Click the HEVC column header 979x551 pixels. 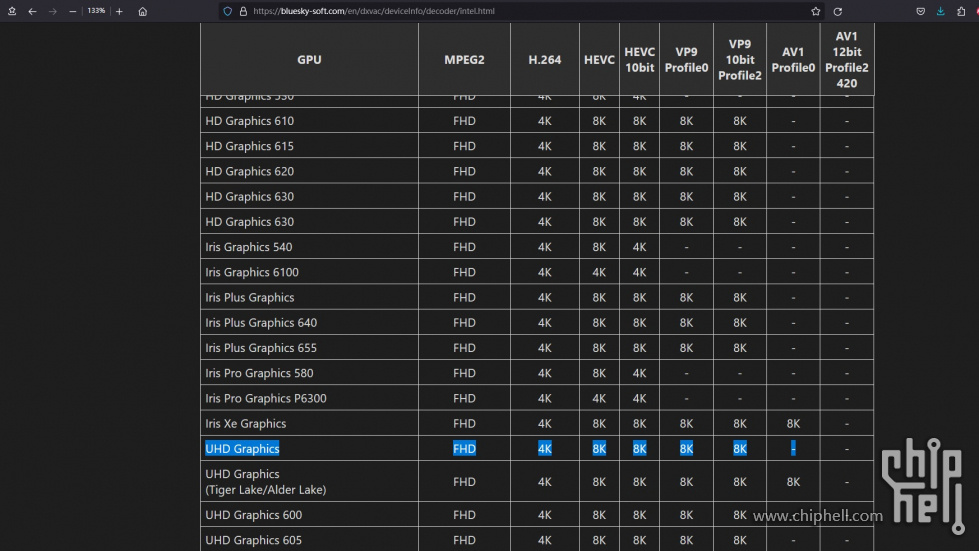(599, 59)
